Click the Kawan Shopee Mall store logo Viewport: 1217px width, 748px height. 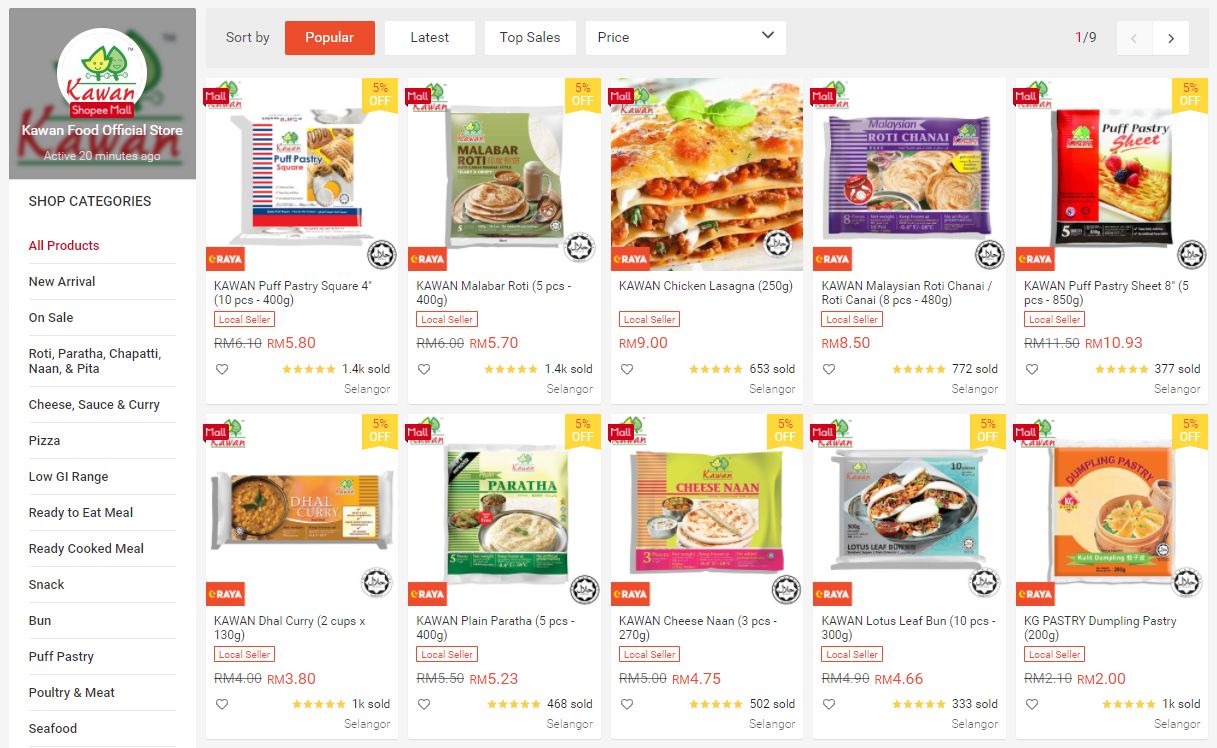102,73
